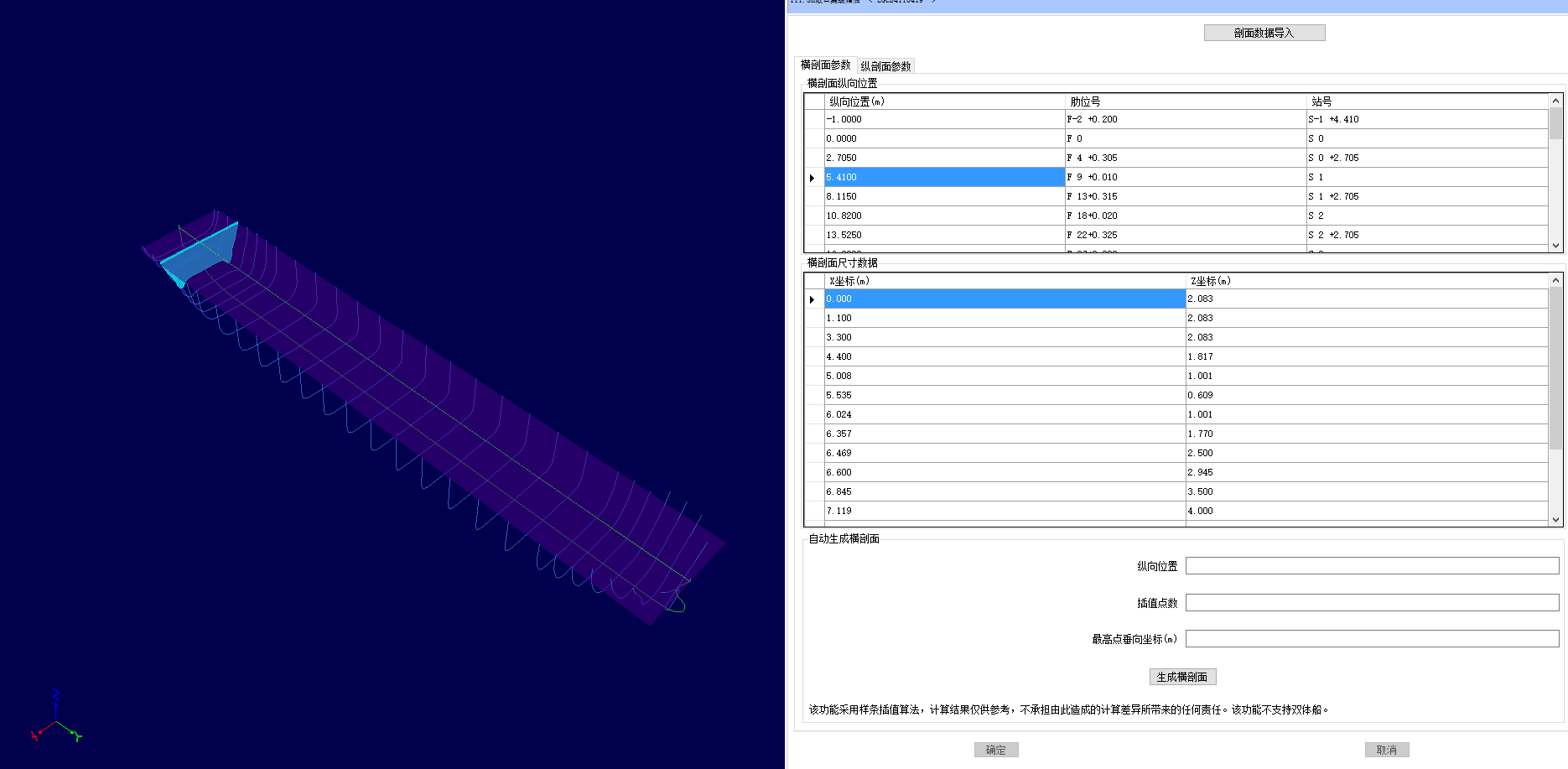Viewport: 1568px width, 769px height.
Task: Select the 最高点垂向坐标(m) input field
Action: click(x=1371, y=639)
